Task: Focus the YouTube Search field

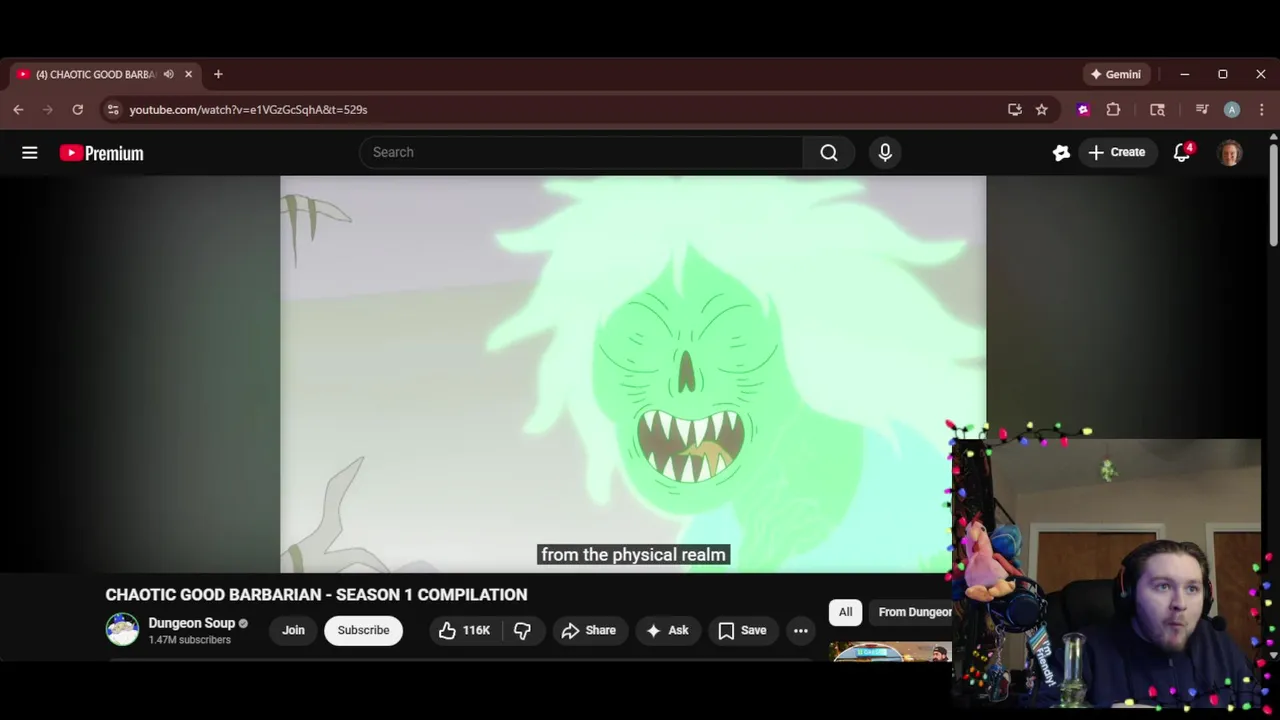Action: coord(581,152)
